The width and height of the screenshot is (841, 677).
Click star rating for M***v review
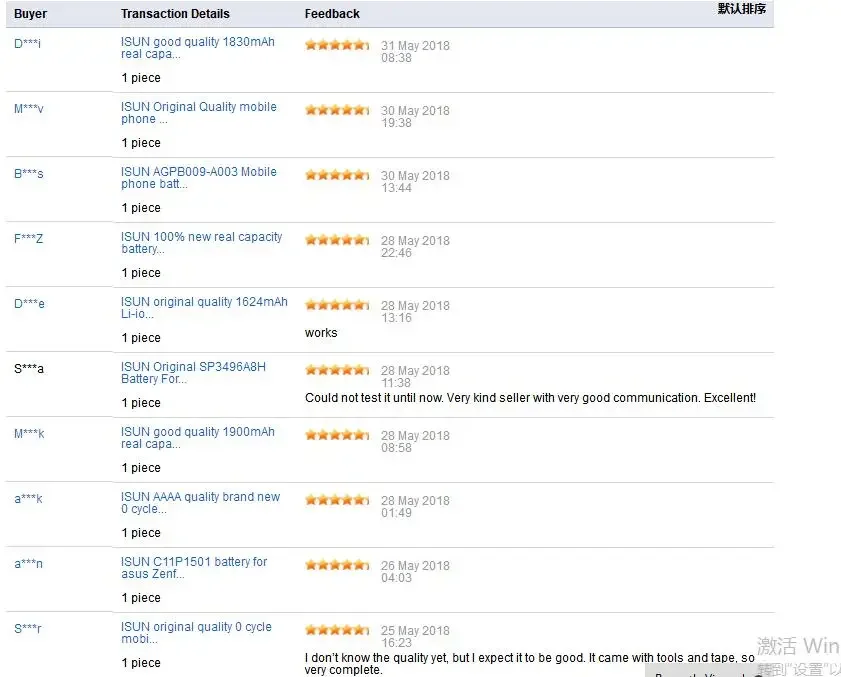point(337,109)
